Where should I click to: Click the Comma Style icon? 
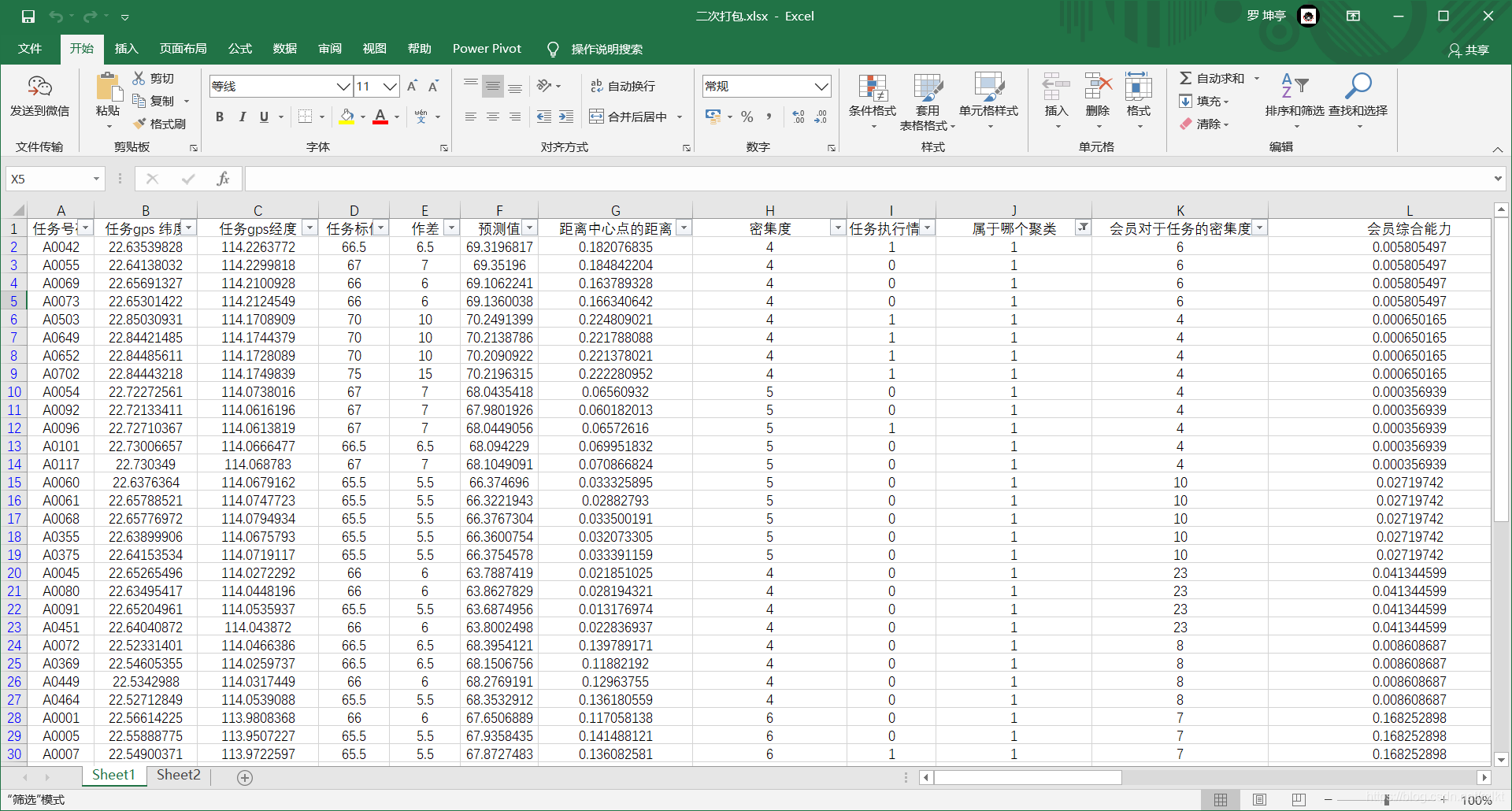tap(769, 117)
